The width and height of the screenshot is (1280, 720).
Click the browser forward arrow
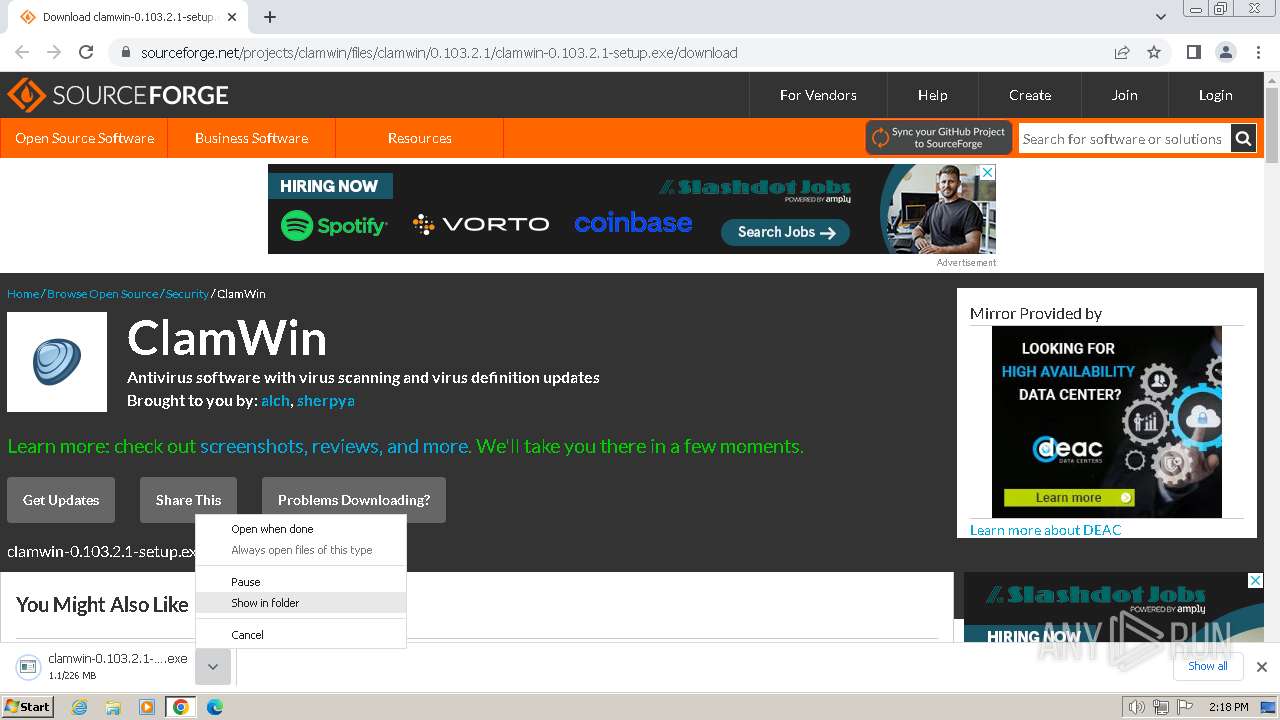tap(54, 52)
